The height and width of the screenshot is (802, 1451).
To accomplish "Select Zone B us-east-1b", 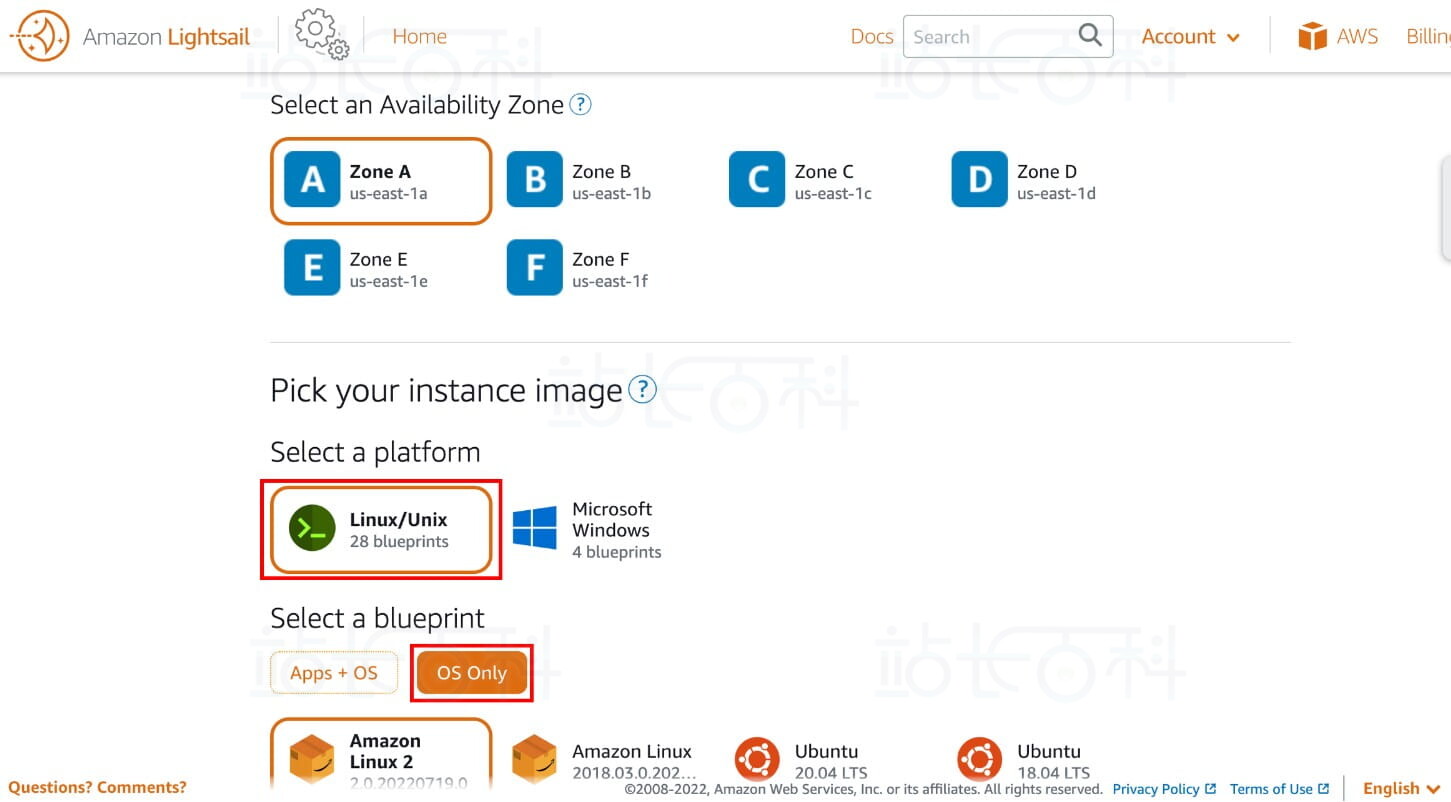I will pos(580,180).
